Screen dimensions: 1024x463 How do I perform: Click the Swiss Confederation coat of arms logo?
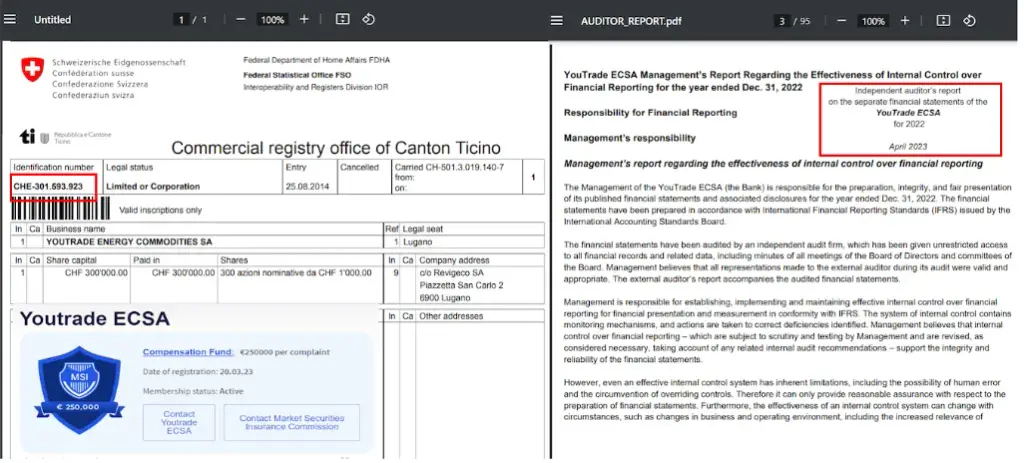click(x=33, y=69)
